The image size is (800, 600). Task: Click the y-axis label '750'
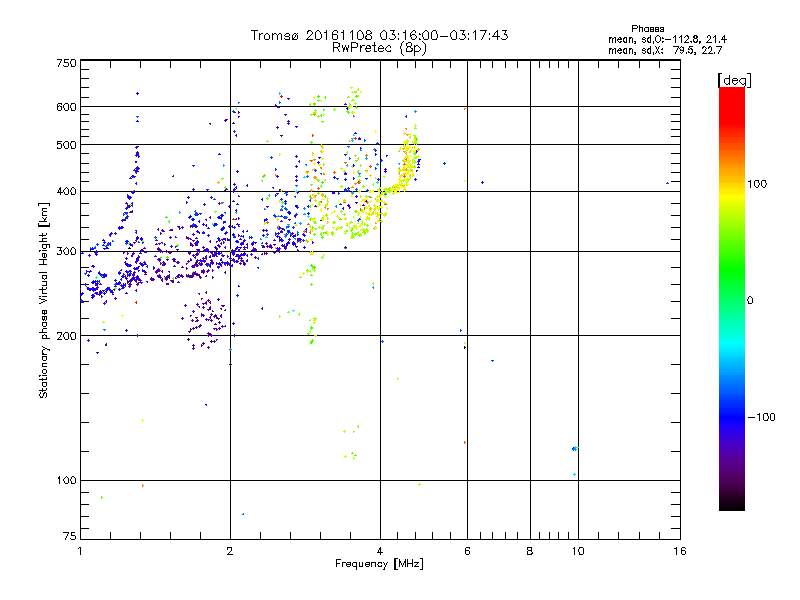(66, 63)
